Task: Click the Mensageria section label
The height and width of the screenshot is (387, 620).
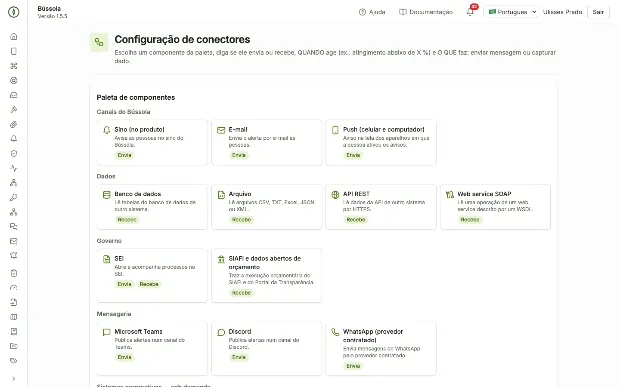Action: [x=114, y=314]
